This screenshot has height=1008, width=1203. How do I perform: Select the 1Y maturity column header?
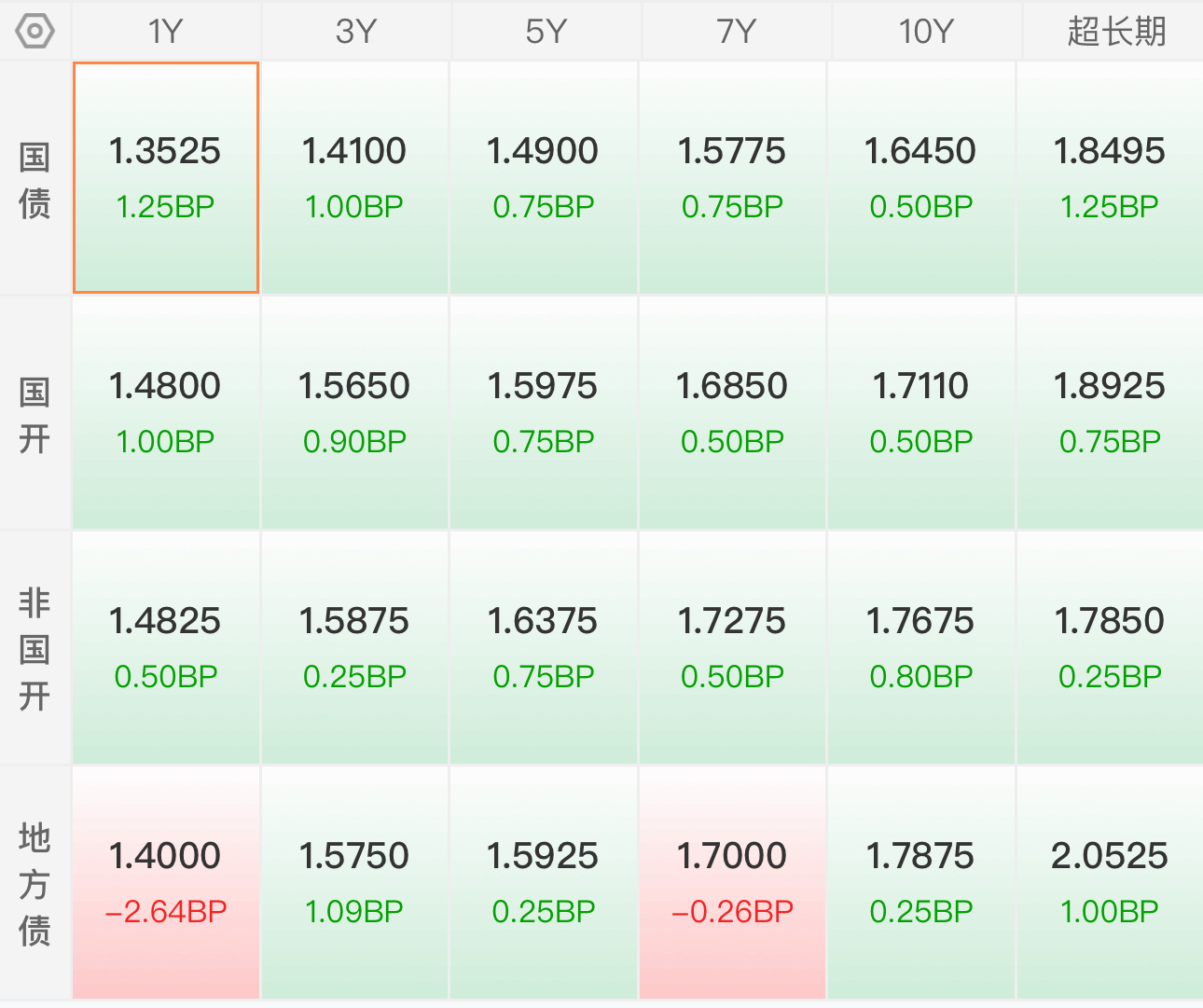point(166,32)
